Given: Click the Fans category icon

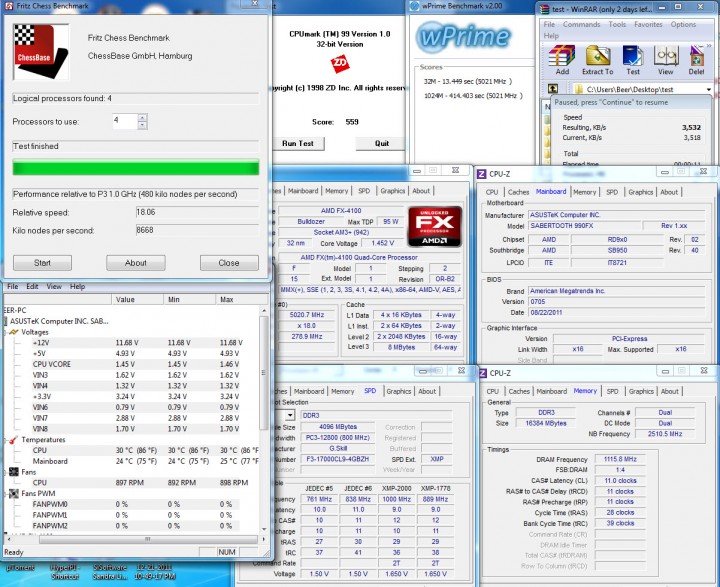Looking at the screenshot, I should click(14, 472).
